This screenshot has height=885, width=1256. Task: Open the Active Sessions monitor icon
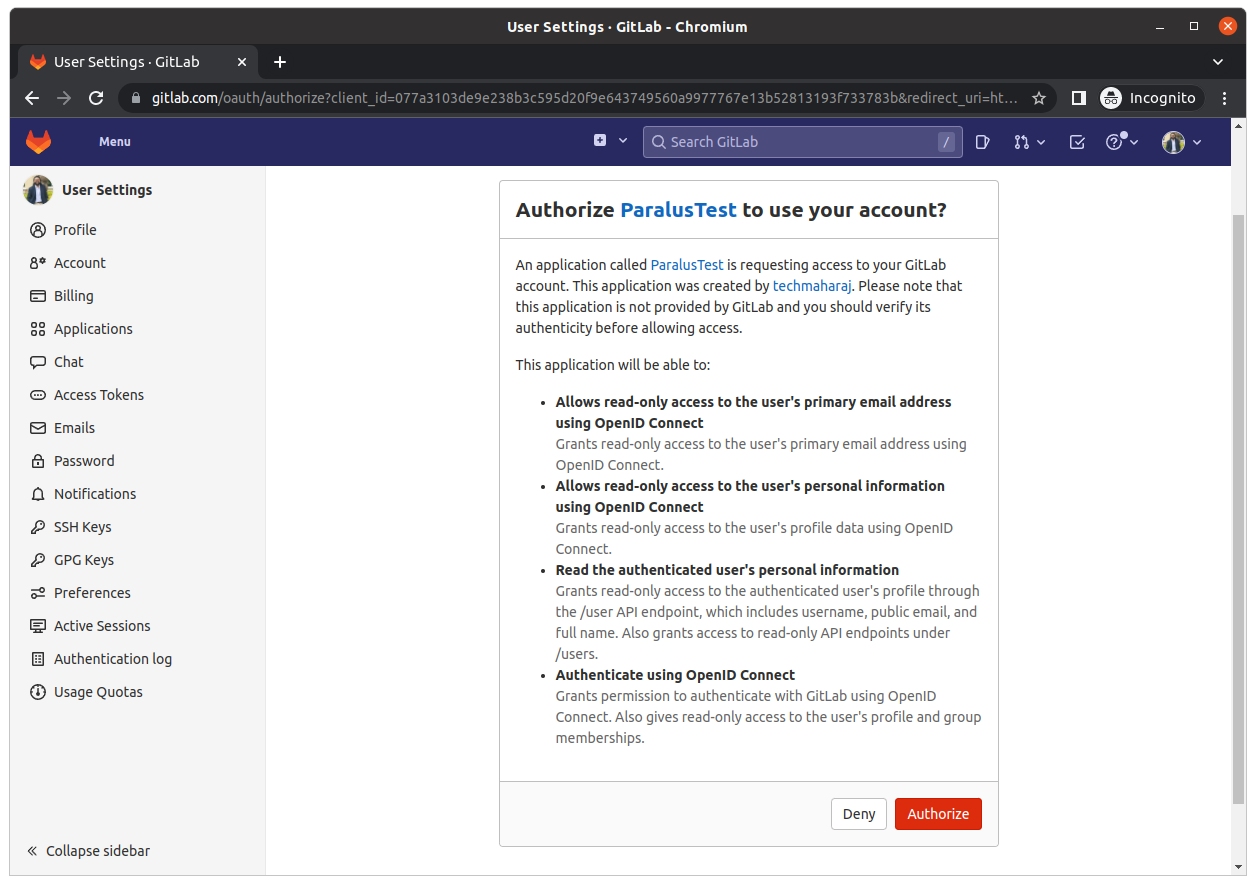click(x=38, y=626)
